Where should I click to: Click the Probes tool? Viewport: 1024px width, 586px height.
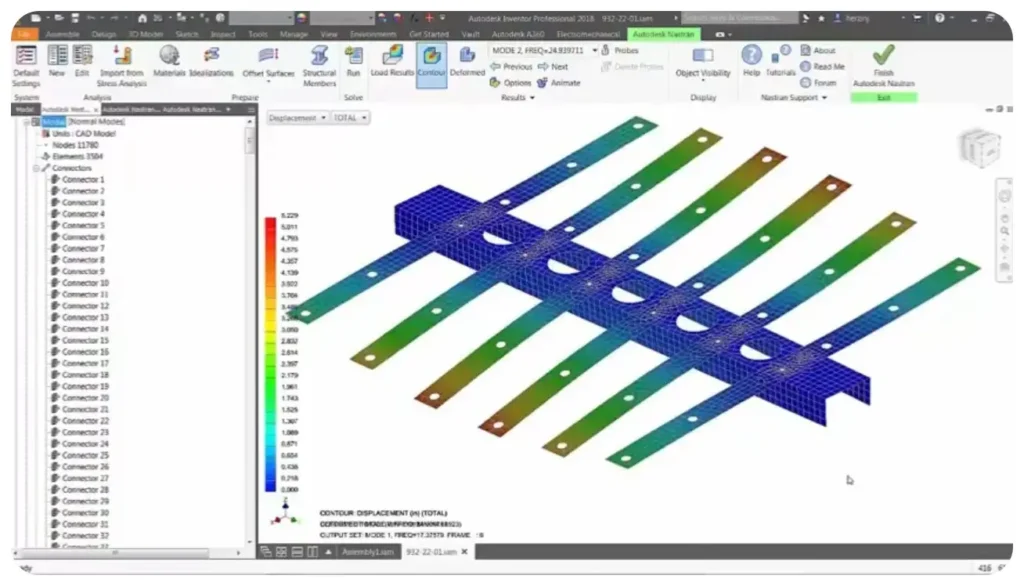click(620, 50)
